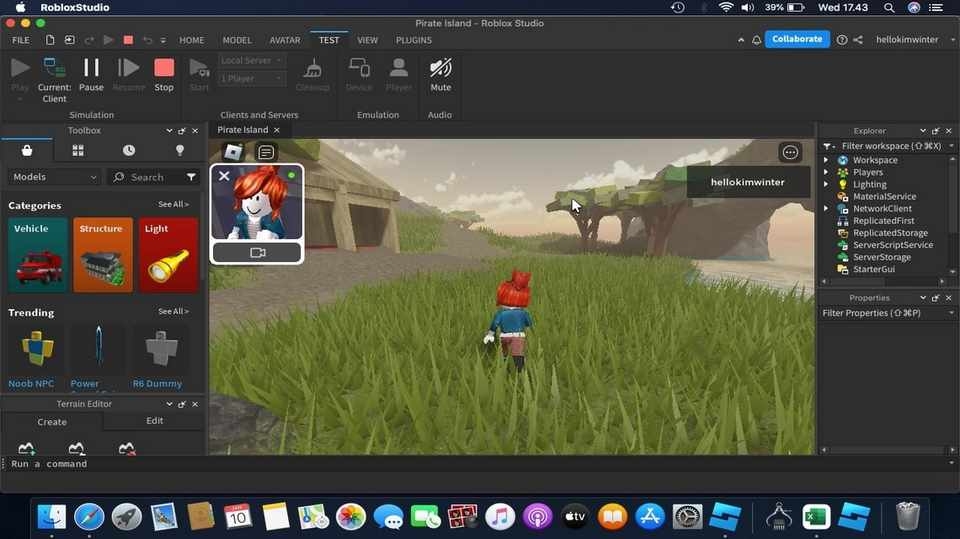Switch to the MODEL ribbon tab
The image size is (960, 539).
(x=237, y=40)
